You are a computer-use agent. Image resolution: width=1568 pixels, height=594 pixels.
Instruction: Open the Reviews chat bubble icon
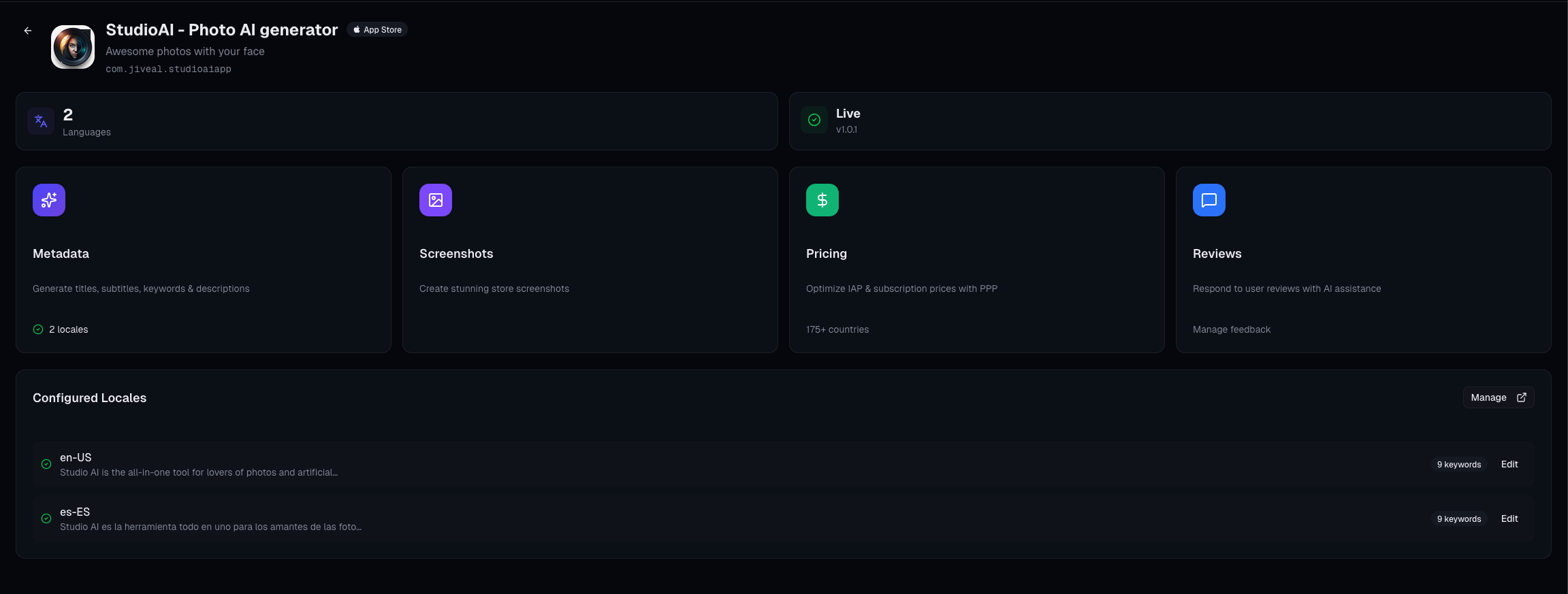pos(1209,200)
